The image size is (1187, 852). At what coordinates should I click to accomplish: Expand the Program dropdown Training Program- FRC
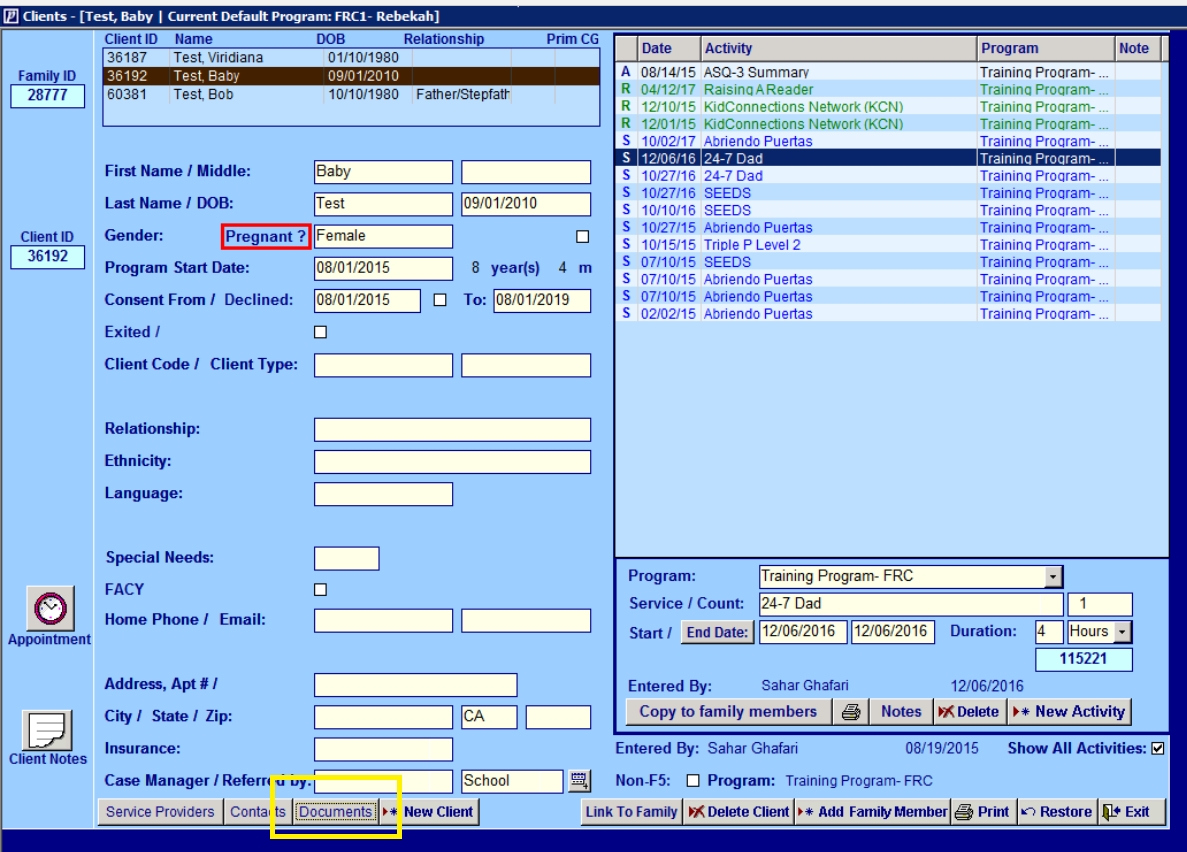click(1053, 577)
